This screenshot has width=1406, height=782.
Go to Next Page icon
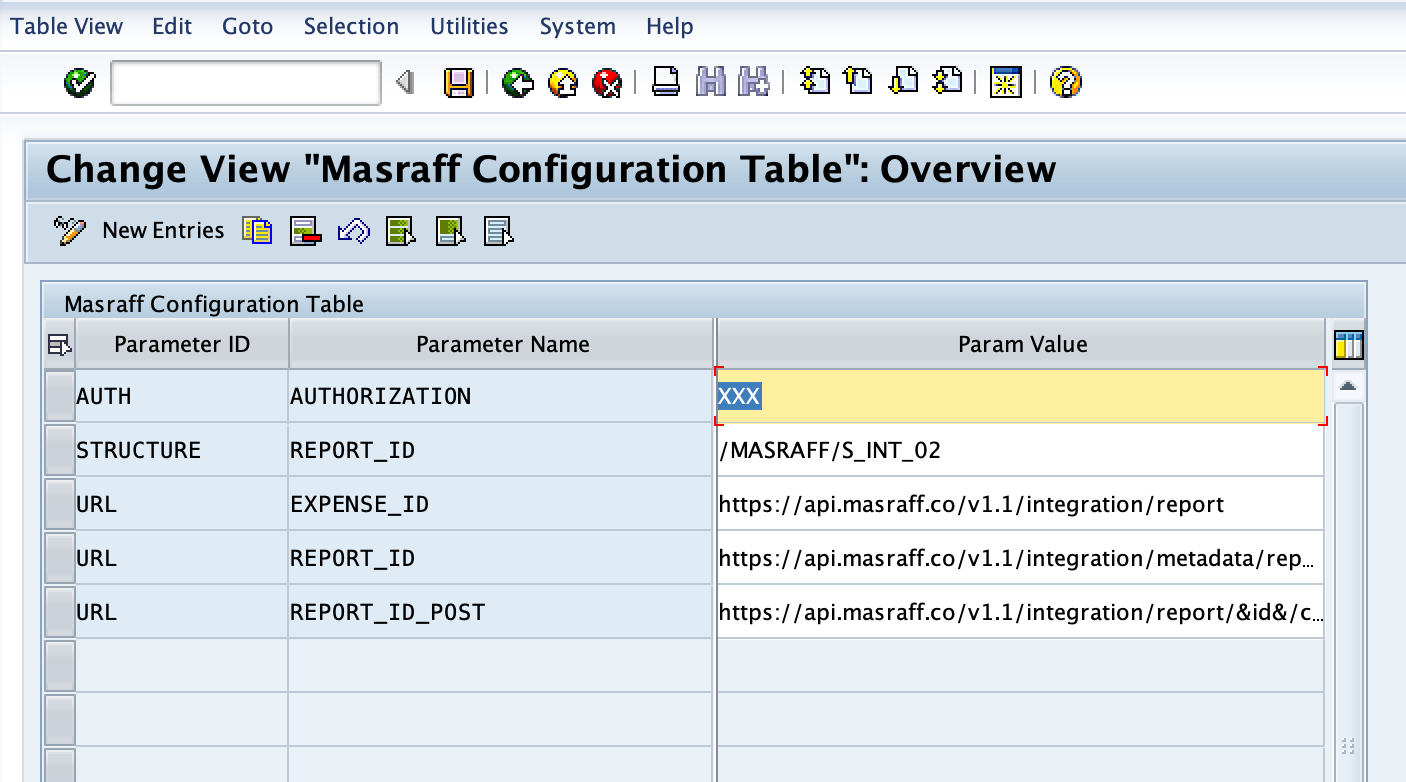pyautogui.click(x=903, y=81)
